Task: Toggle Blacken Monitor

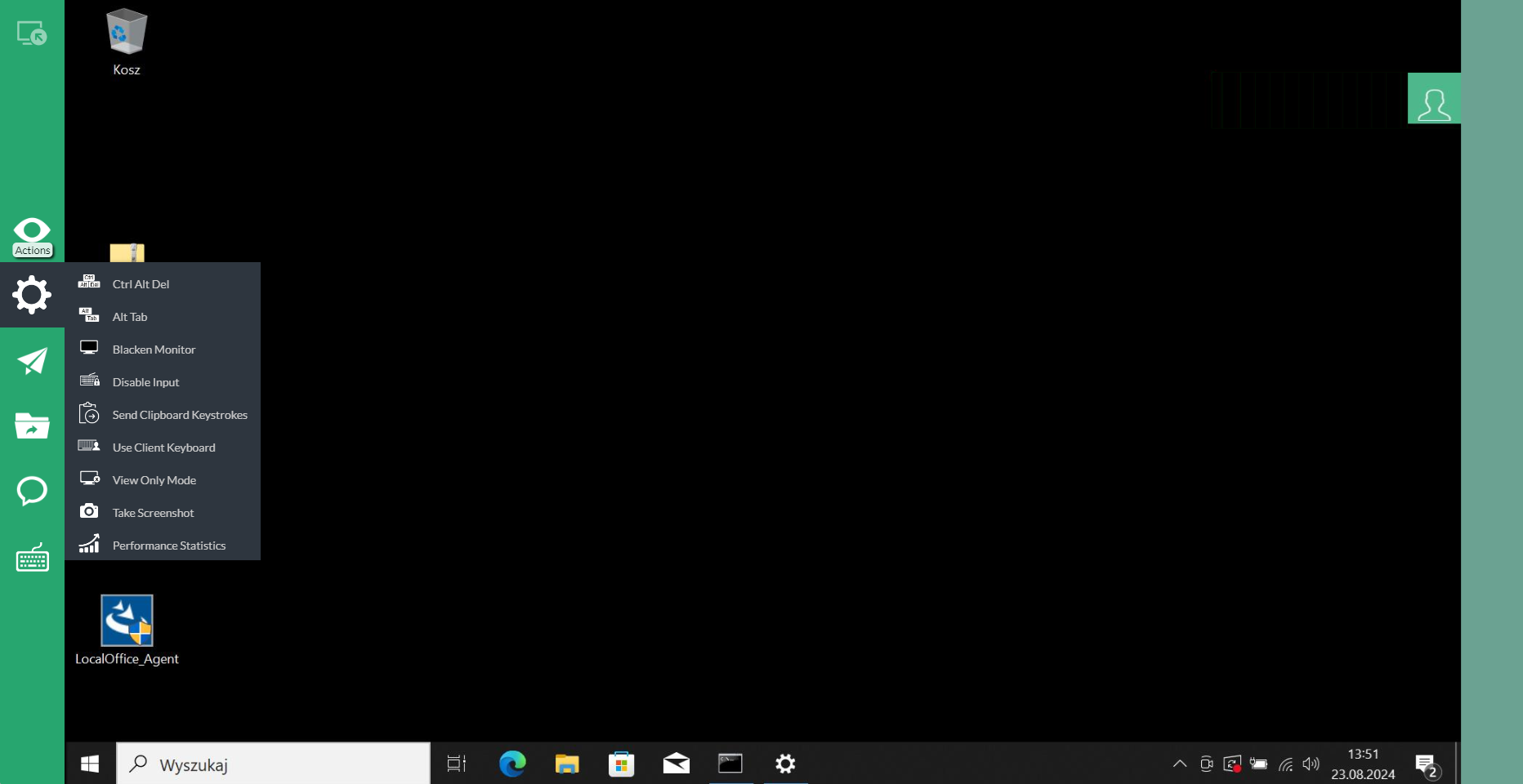Action: [154, 349]
